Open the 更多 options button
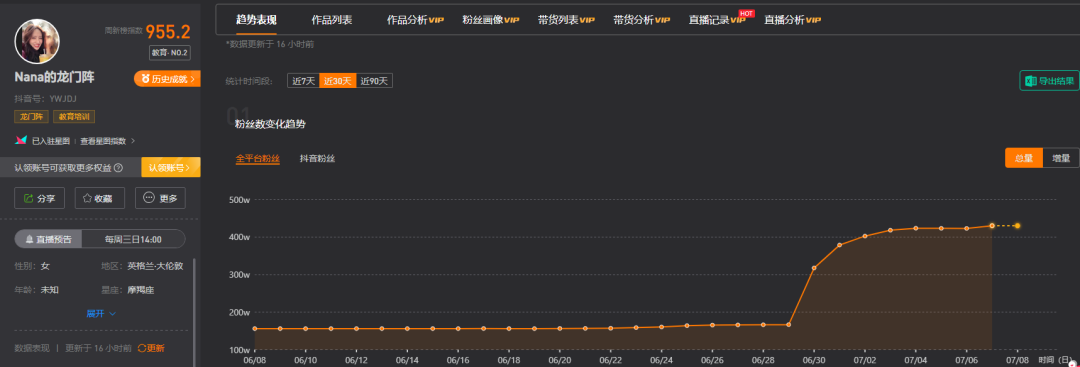 point(160,198)
